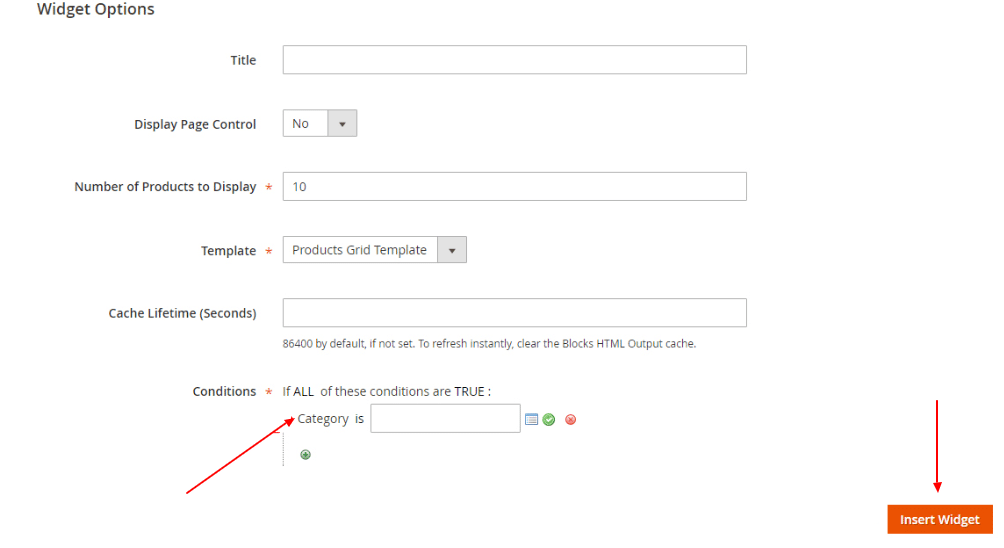Expand the Template dropdown

click(x=374, y=250)
